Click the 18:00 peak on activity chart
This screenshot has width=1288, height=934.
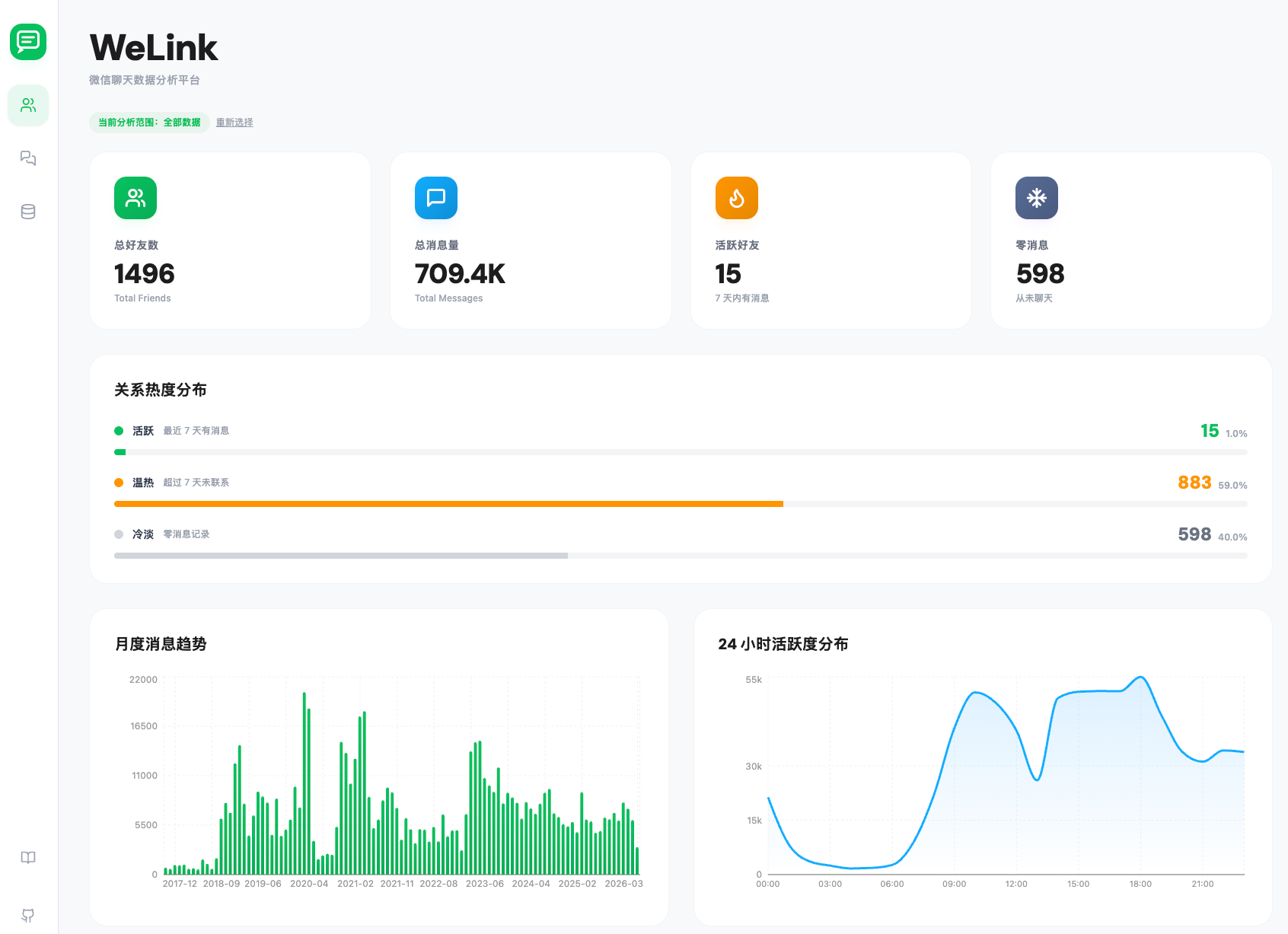(x=1140, y=677)
